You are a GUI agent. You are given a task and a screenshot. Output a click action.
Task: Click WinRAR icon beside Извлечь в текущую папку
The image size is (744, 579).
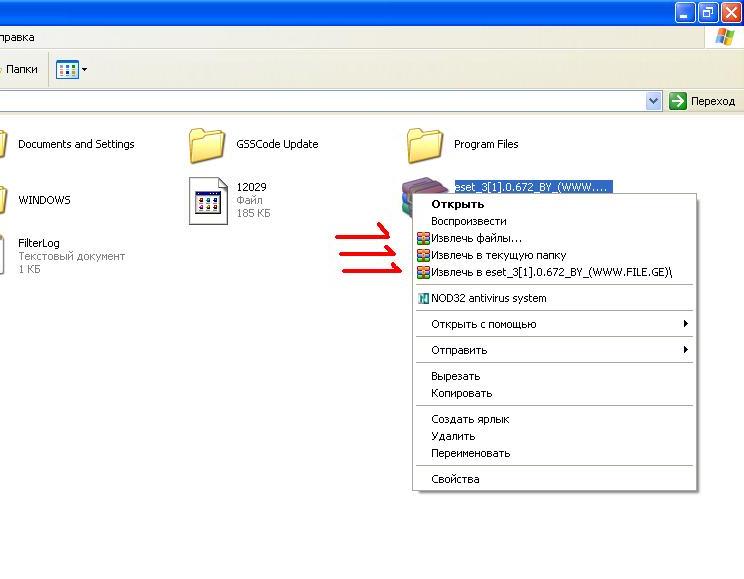[423, 255]
